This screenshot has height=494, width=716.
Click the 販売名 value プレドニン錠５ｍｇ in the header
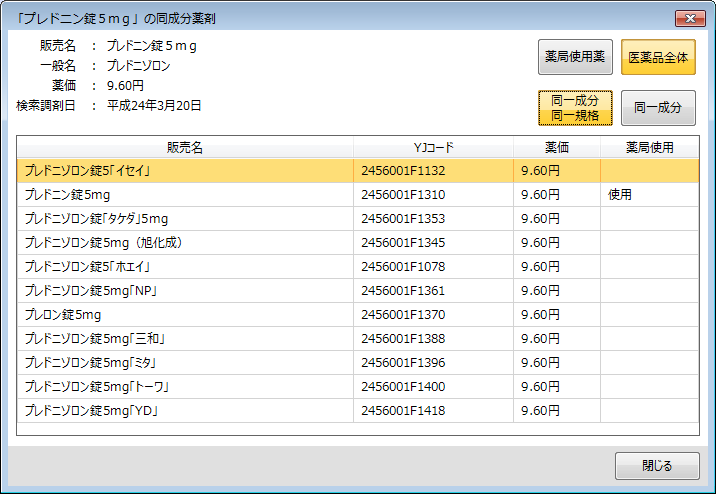pyautogui.click(x=152, y=46)
